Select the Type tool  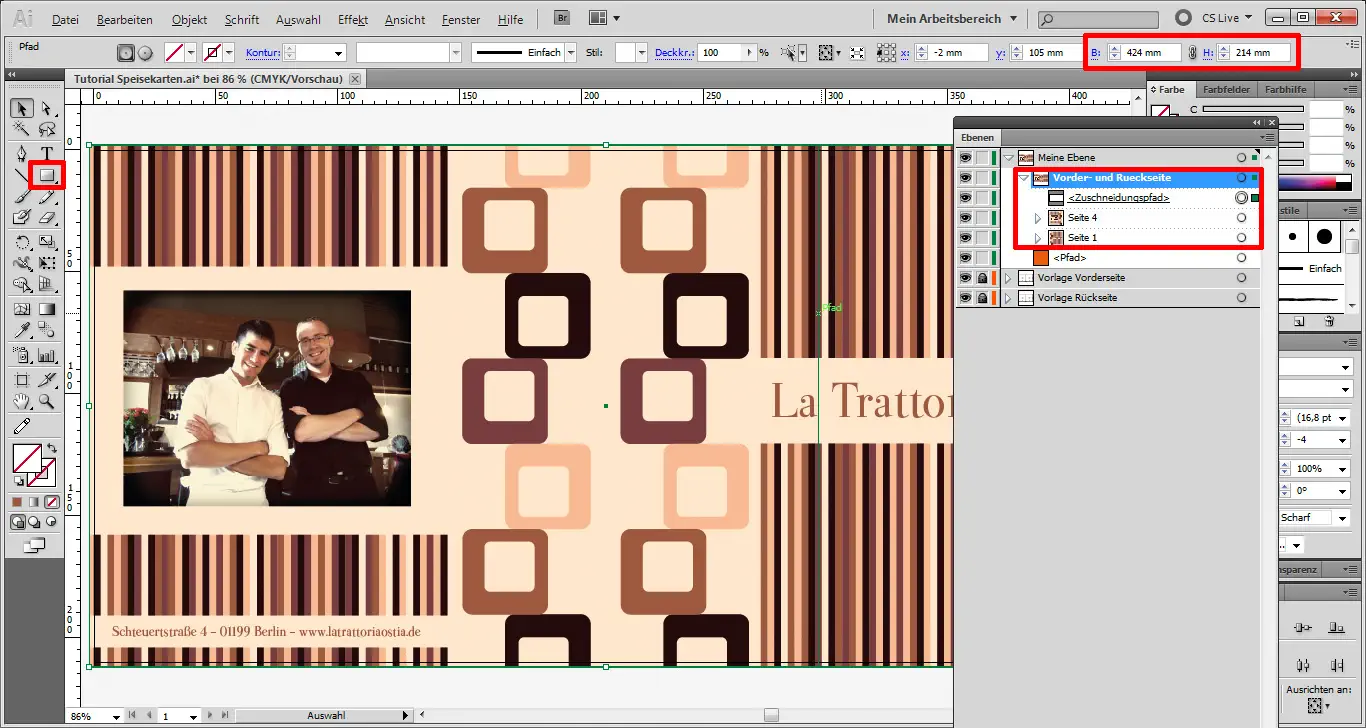tap(46, 153)
